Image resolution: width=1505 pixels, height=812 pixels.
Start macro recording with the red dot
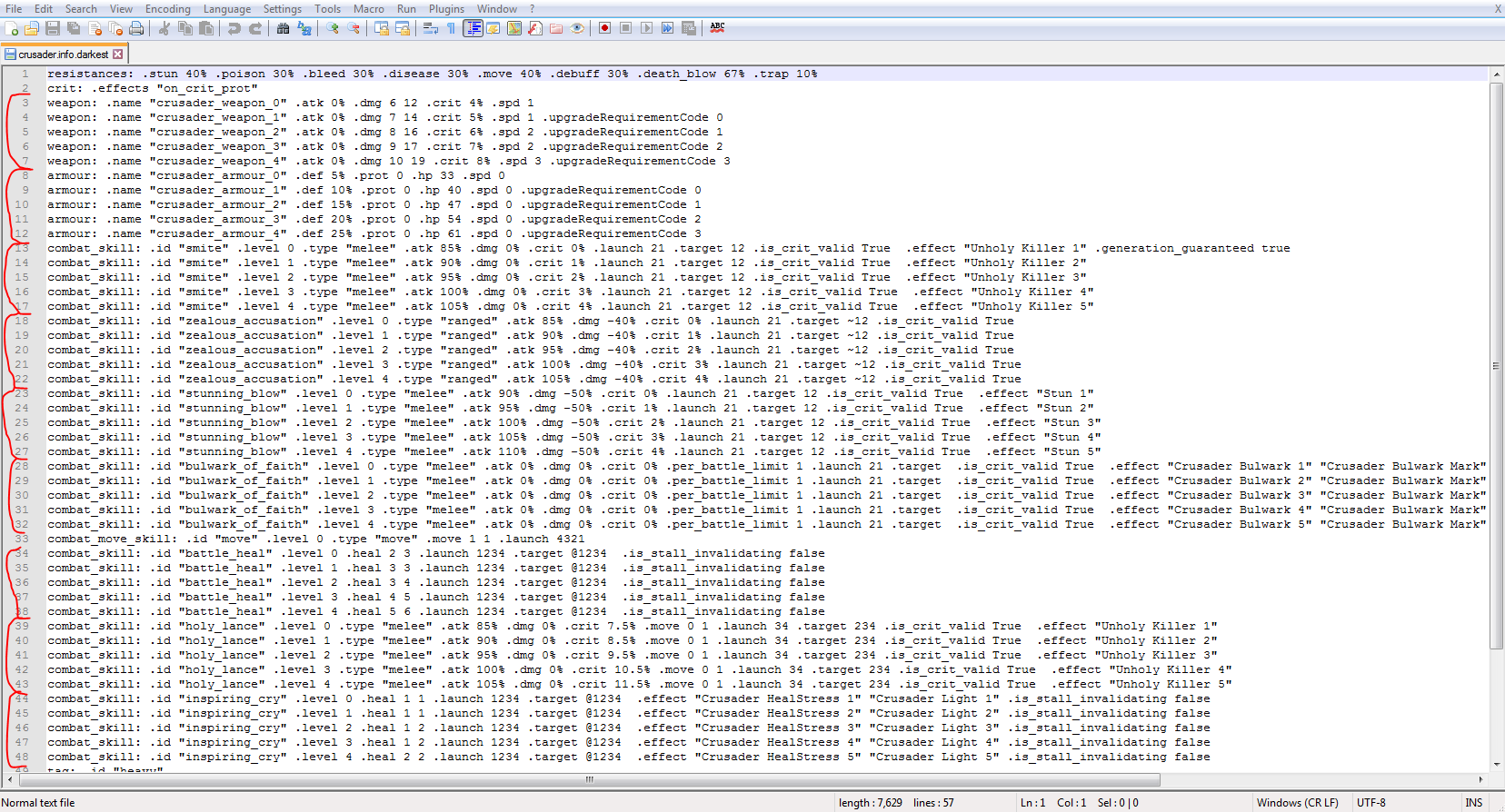[x=604, y=28]
